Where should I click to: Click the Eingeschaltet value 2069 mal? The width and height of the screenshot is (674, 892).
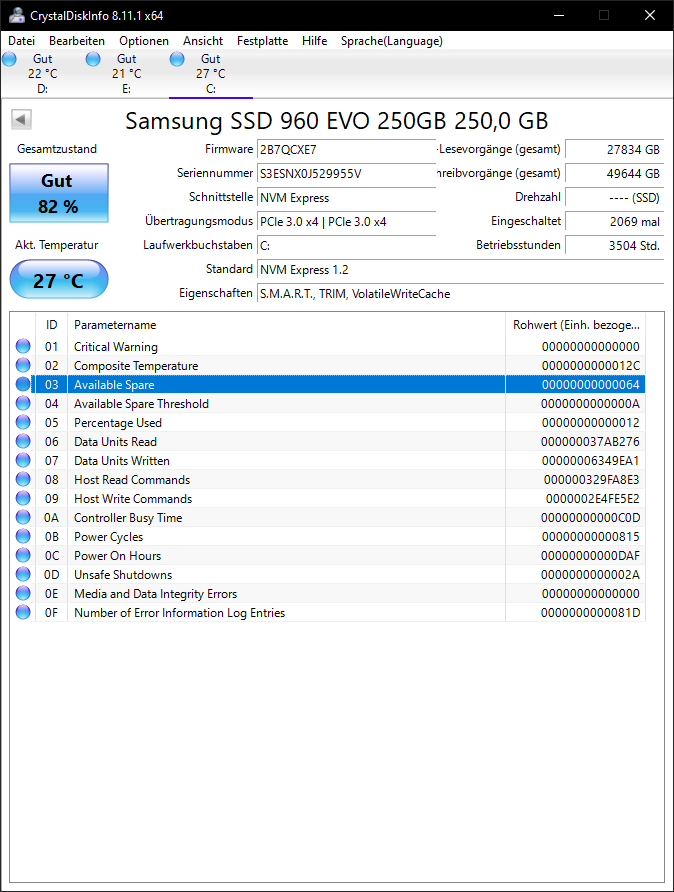pyautogui.click(x=614, y=221)
